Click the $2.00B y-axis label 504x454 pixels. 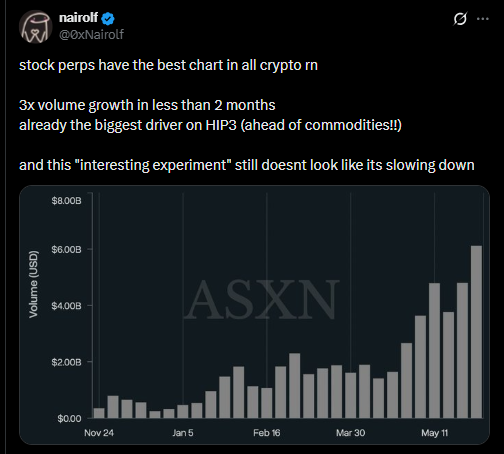[66, 362]
